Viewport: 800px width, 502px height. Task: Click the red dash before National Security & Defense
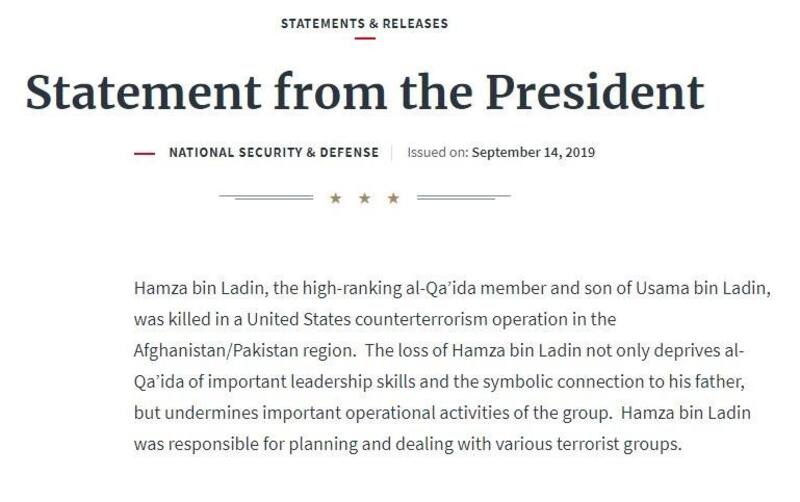coord(144,154)
